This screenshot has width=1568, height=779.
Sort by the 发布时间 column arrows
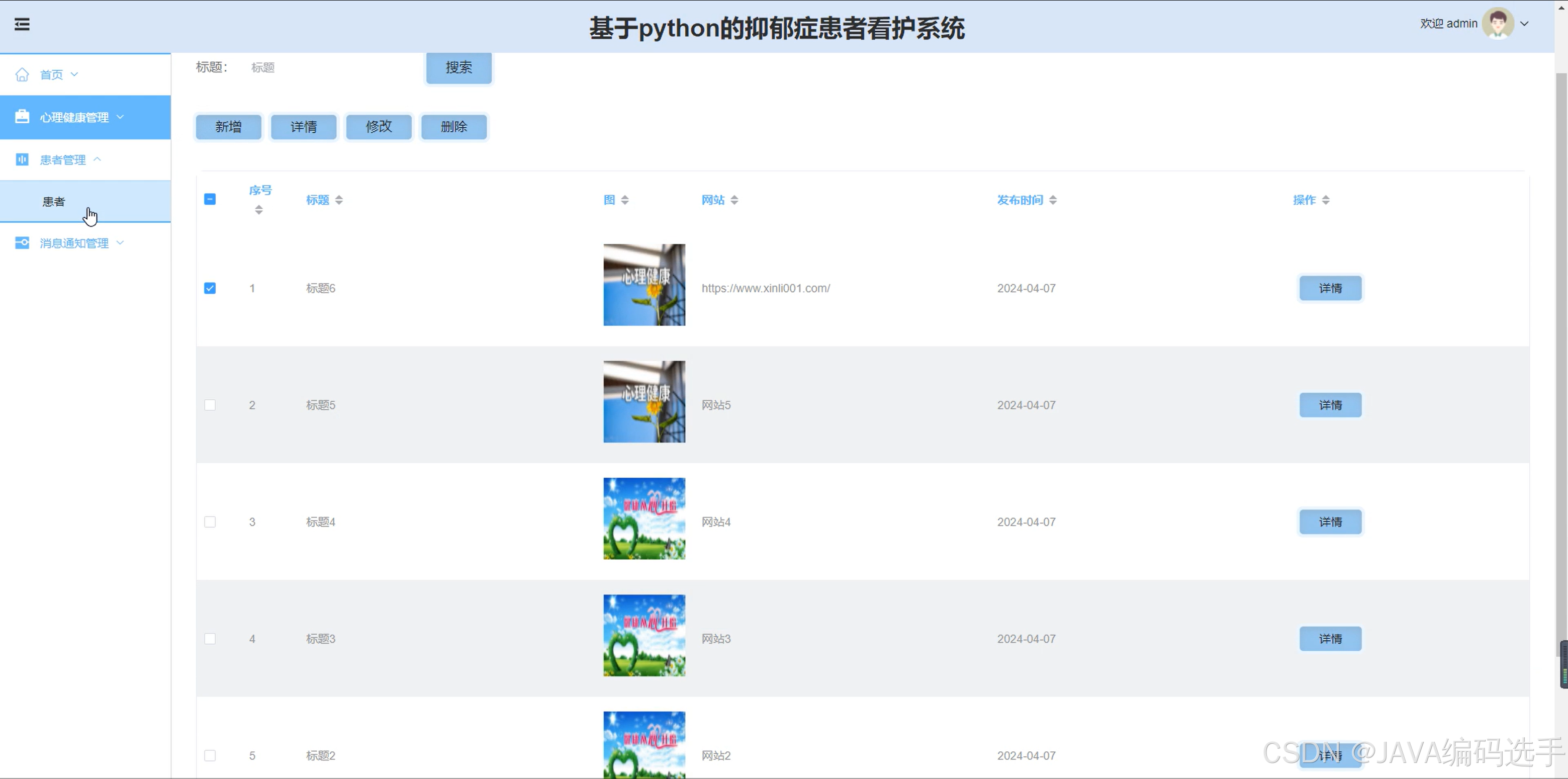point(1053,200)
